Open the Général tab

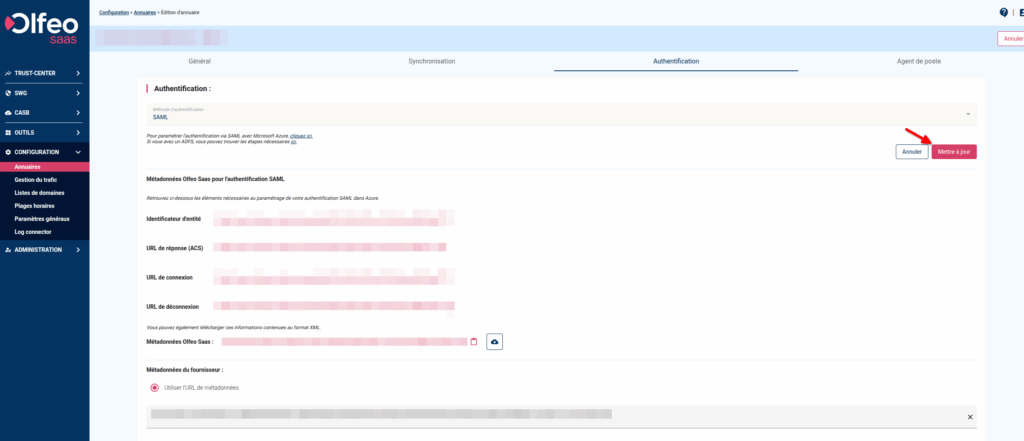(199, 61)
